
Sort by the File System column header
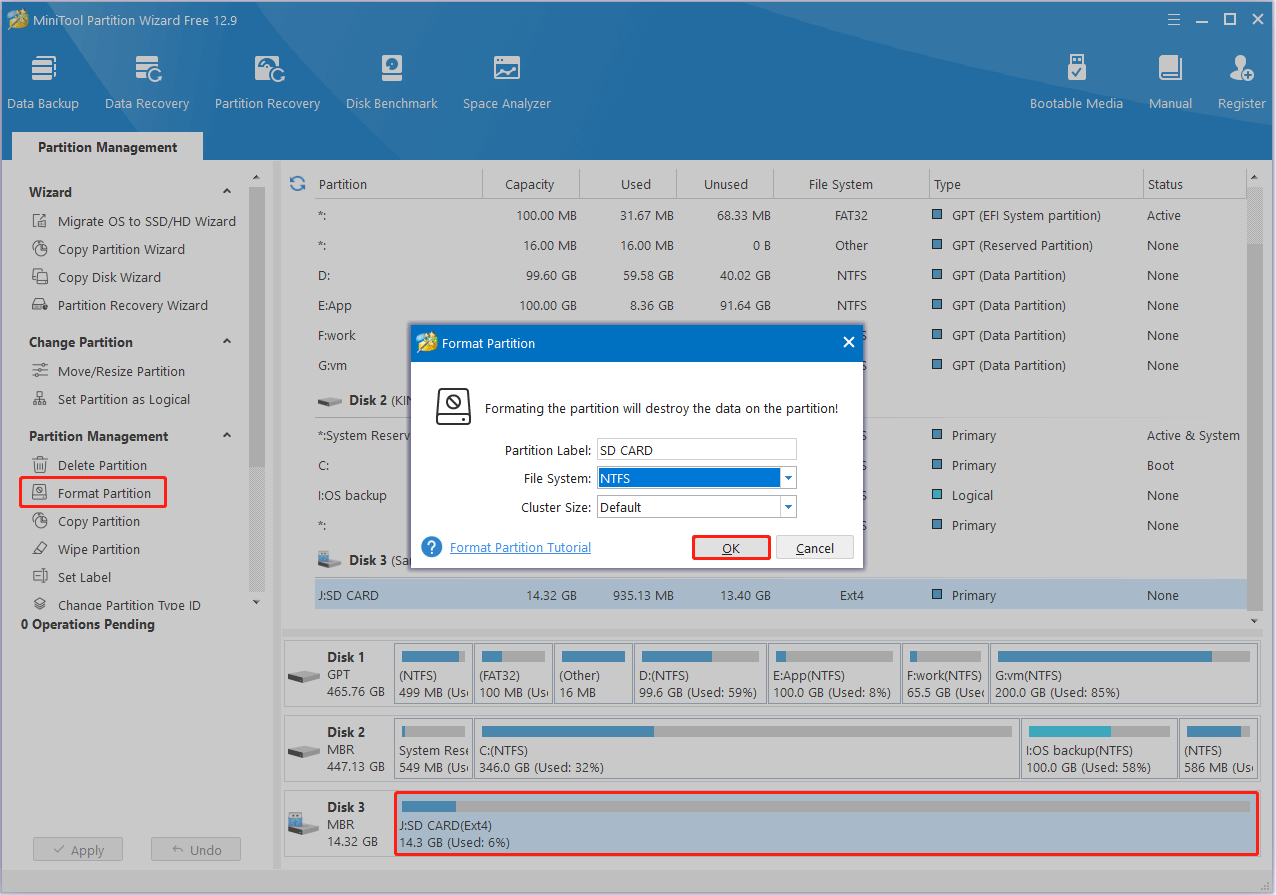[x=840, y=184]
